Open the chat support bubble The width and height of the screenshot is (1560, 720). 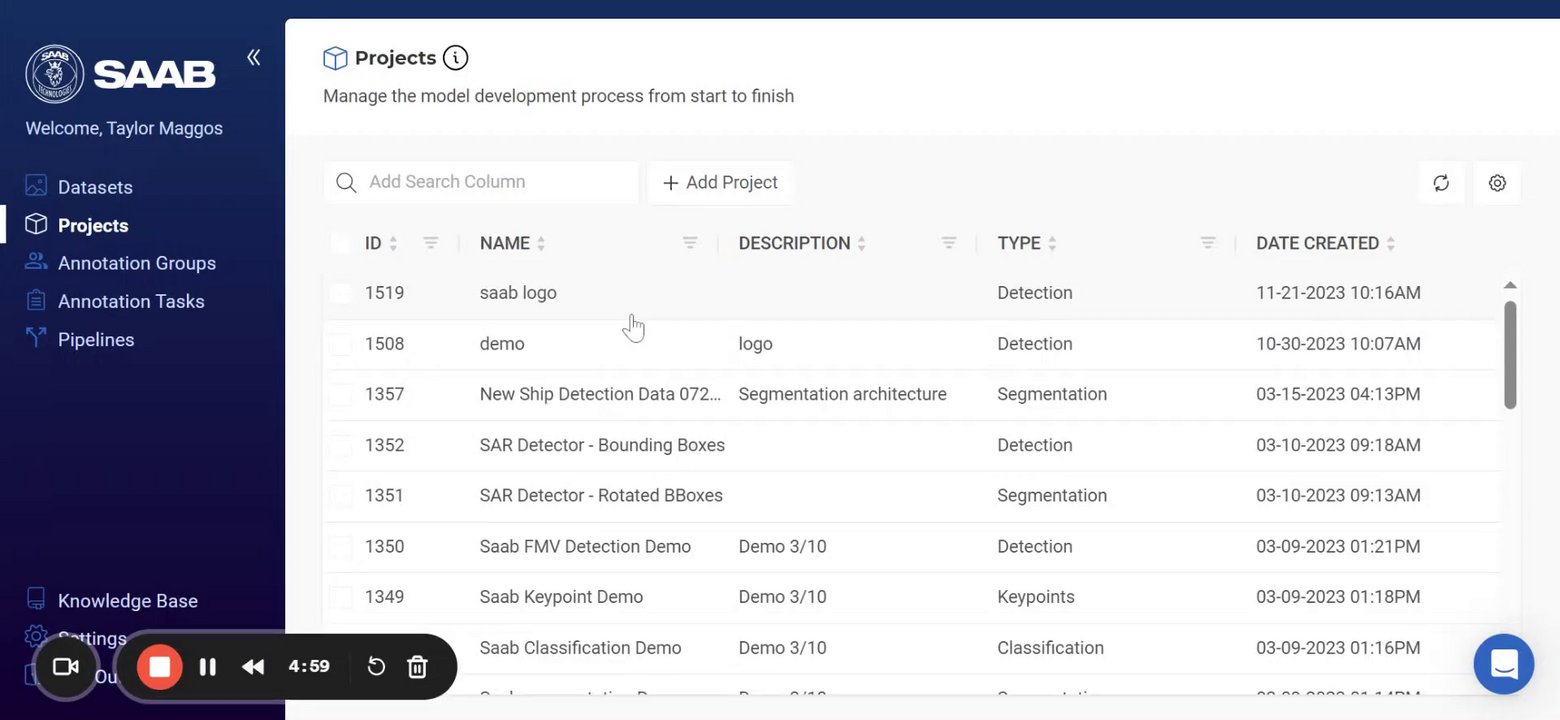point(1503,664)
